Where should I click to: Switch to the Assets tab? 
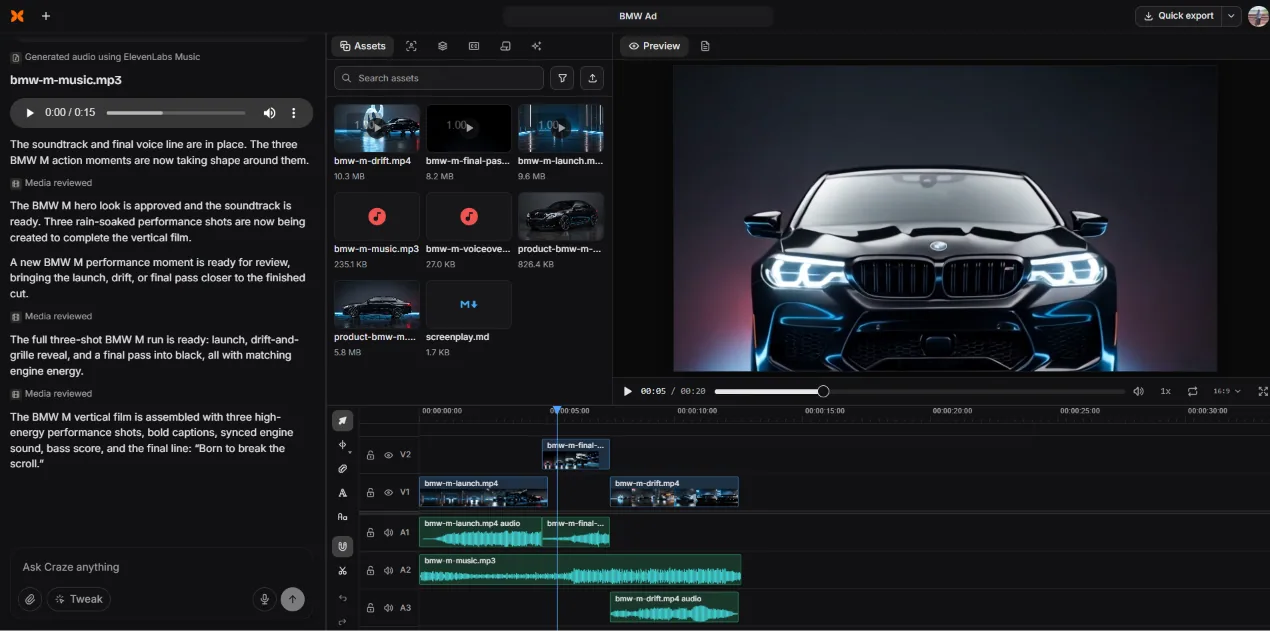coord(362,46)
